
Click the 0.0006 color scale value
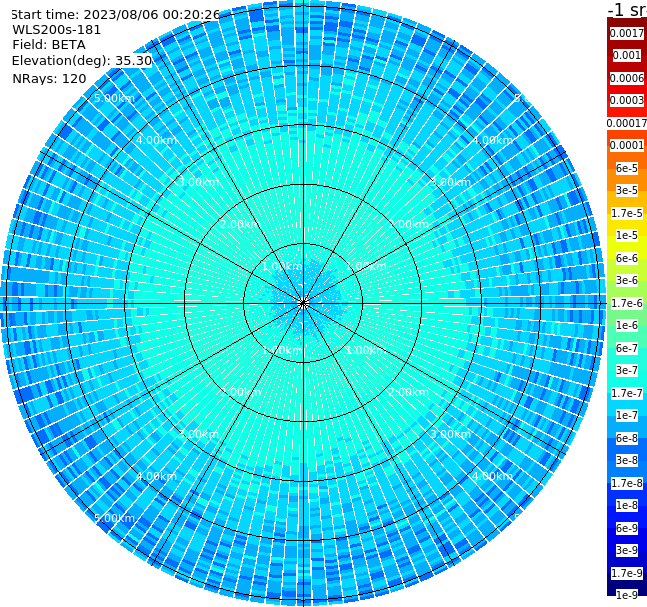click(x=627, y=78)
